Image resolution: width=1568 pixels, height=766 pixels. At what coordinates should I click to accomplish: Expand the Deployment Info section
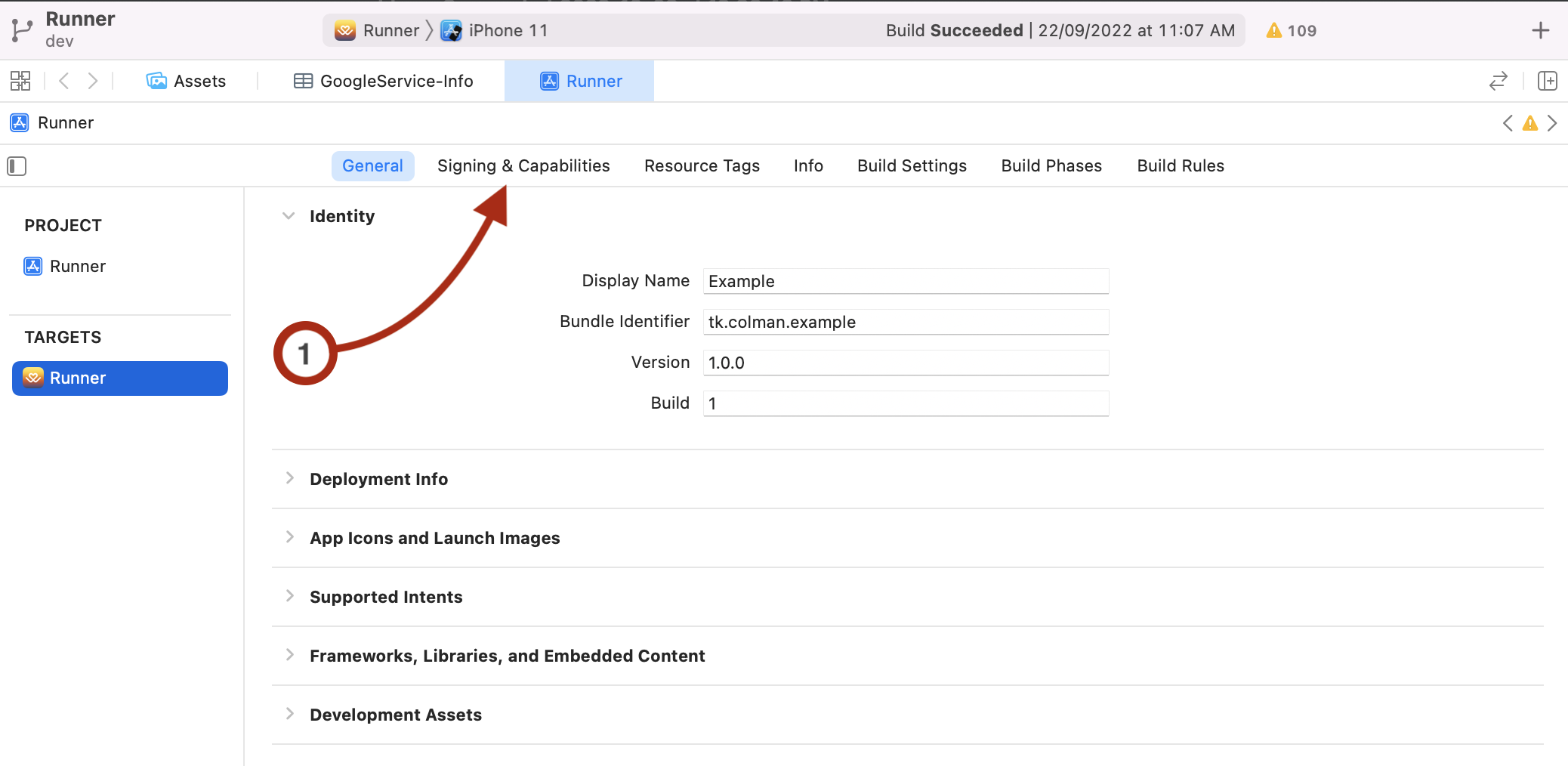(289, 478)
